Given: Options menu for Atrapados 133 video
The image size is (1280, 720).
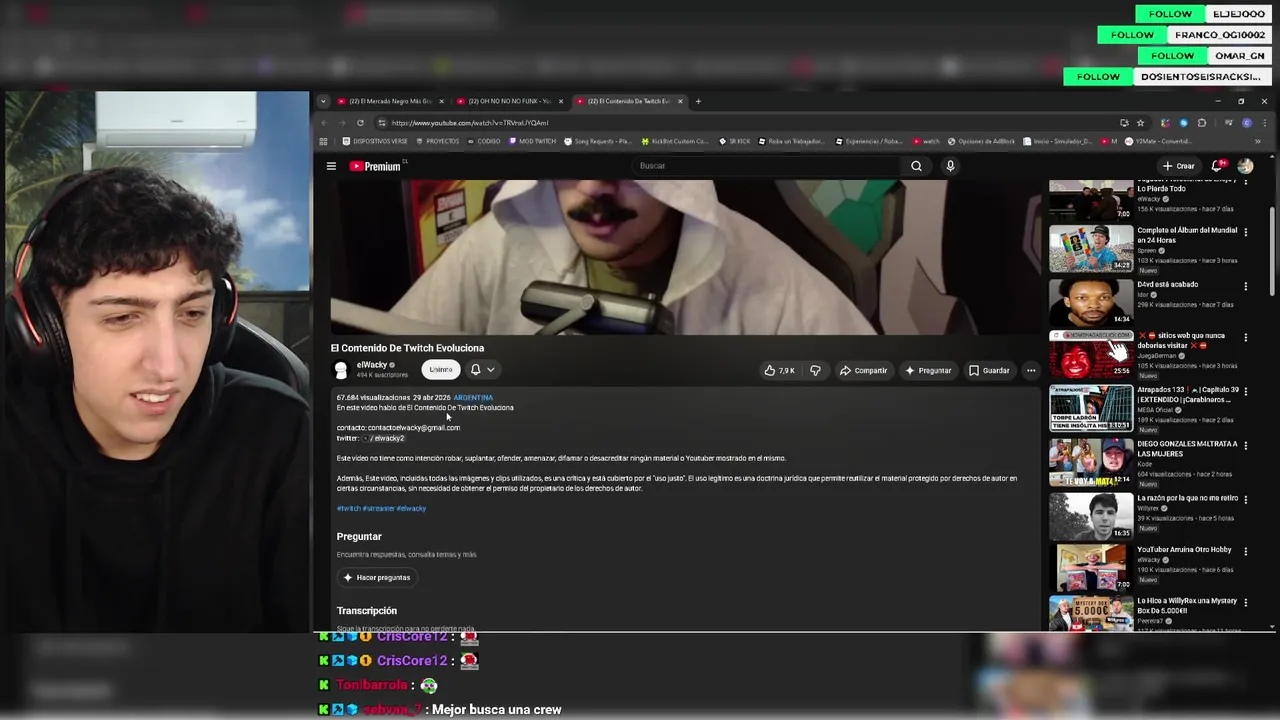Looking at the screenshot, I should click(1245, 392).
